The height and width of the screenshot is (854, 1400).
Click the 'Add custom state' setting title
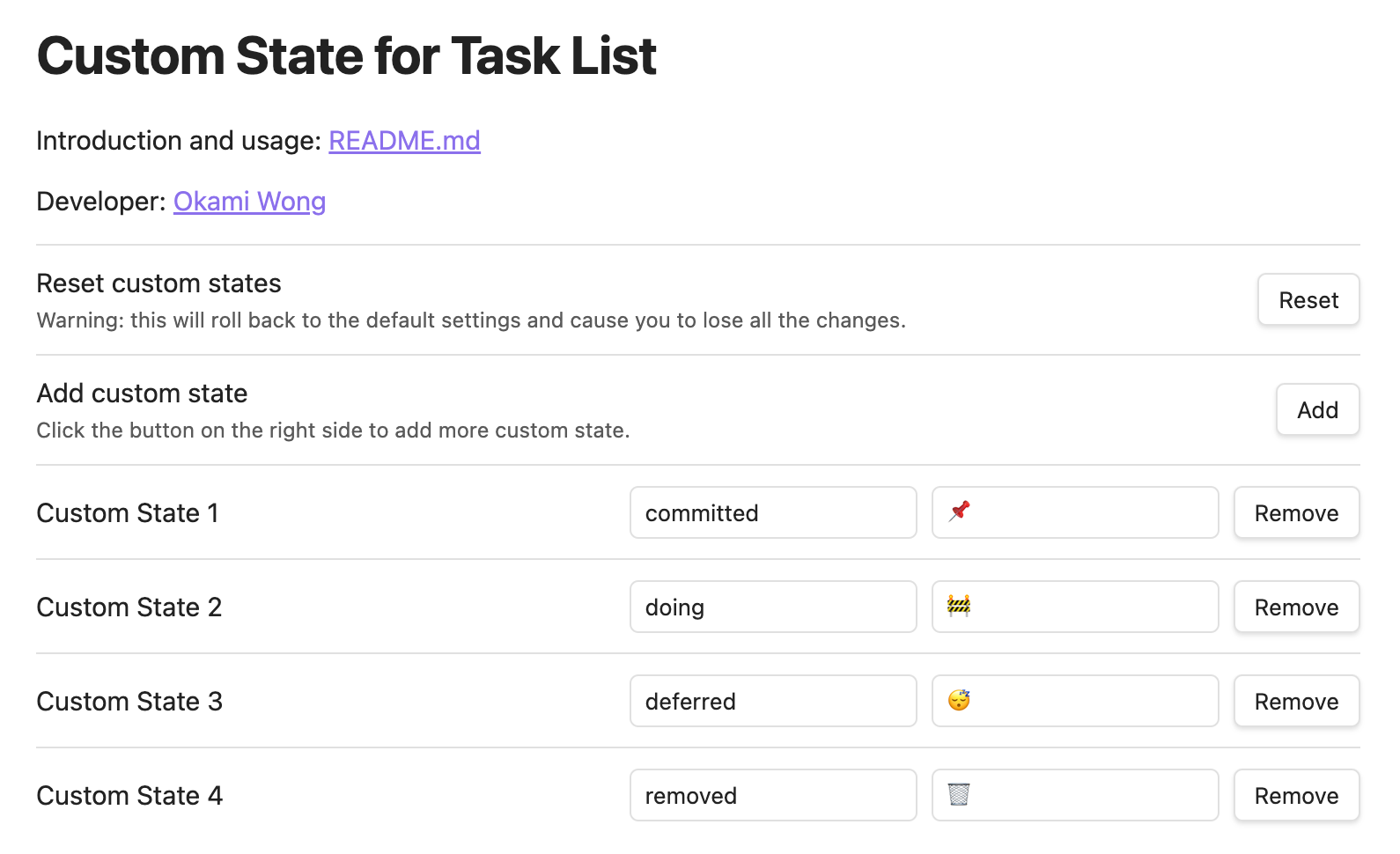(x=142, y=394)
